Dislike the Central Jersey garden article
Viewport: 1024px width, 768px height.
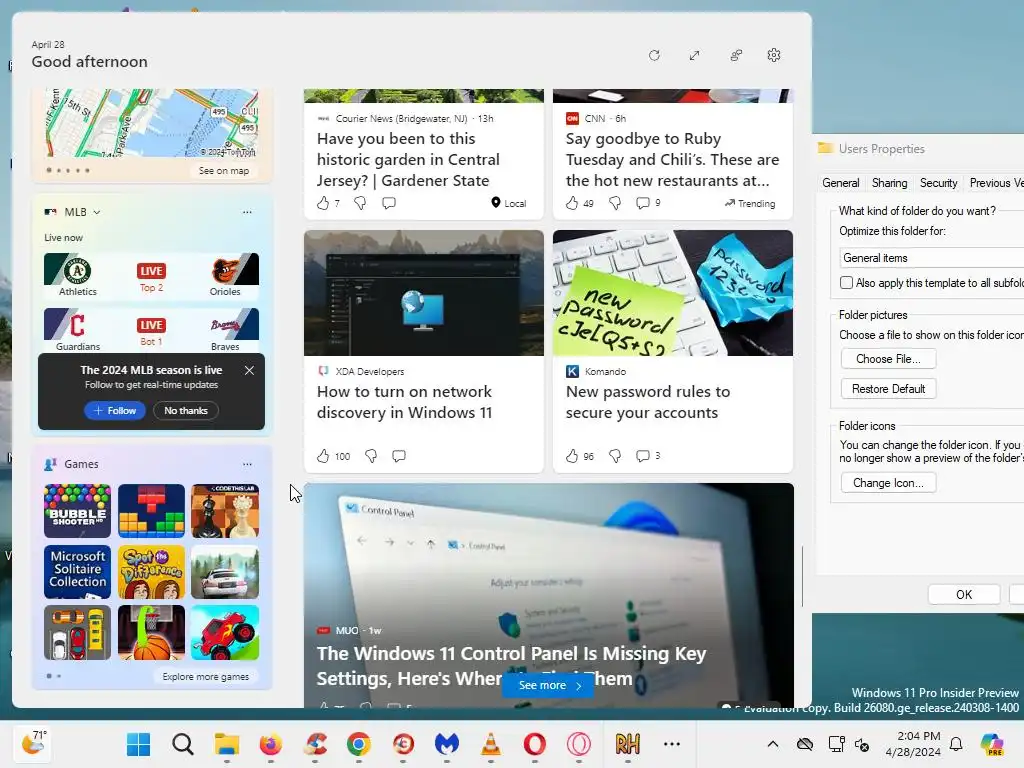(360, 203)
